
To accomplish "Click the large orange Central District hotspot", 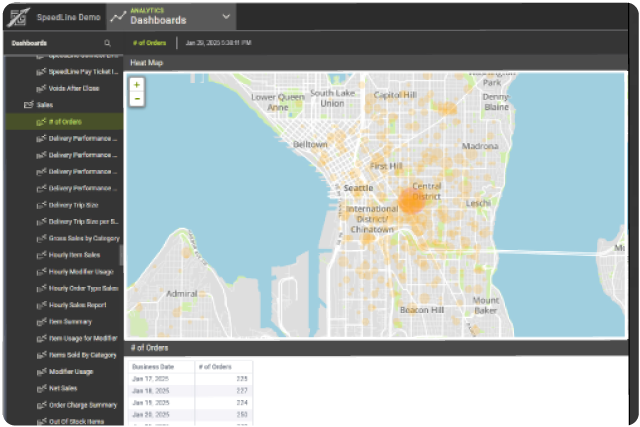I will point(411,201).
